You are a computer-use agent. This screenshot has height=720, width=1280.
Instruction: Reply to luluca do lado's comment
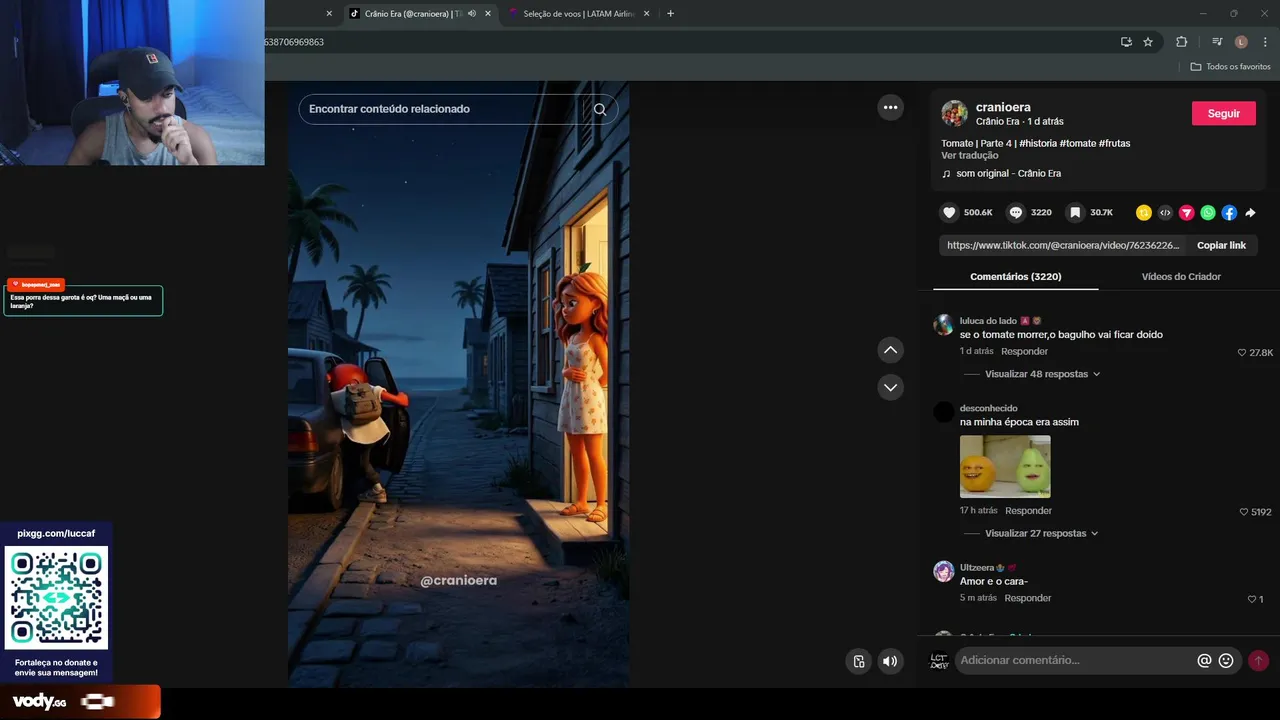pos(1024,352)
